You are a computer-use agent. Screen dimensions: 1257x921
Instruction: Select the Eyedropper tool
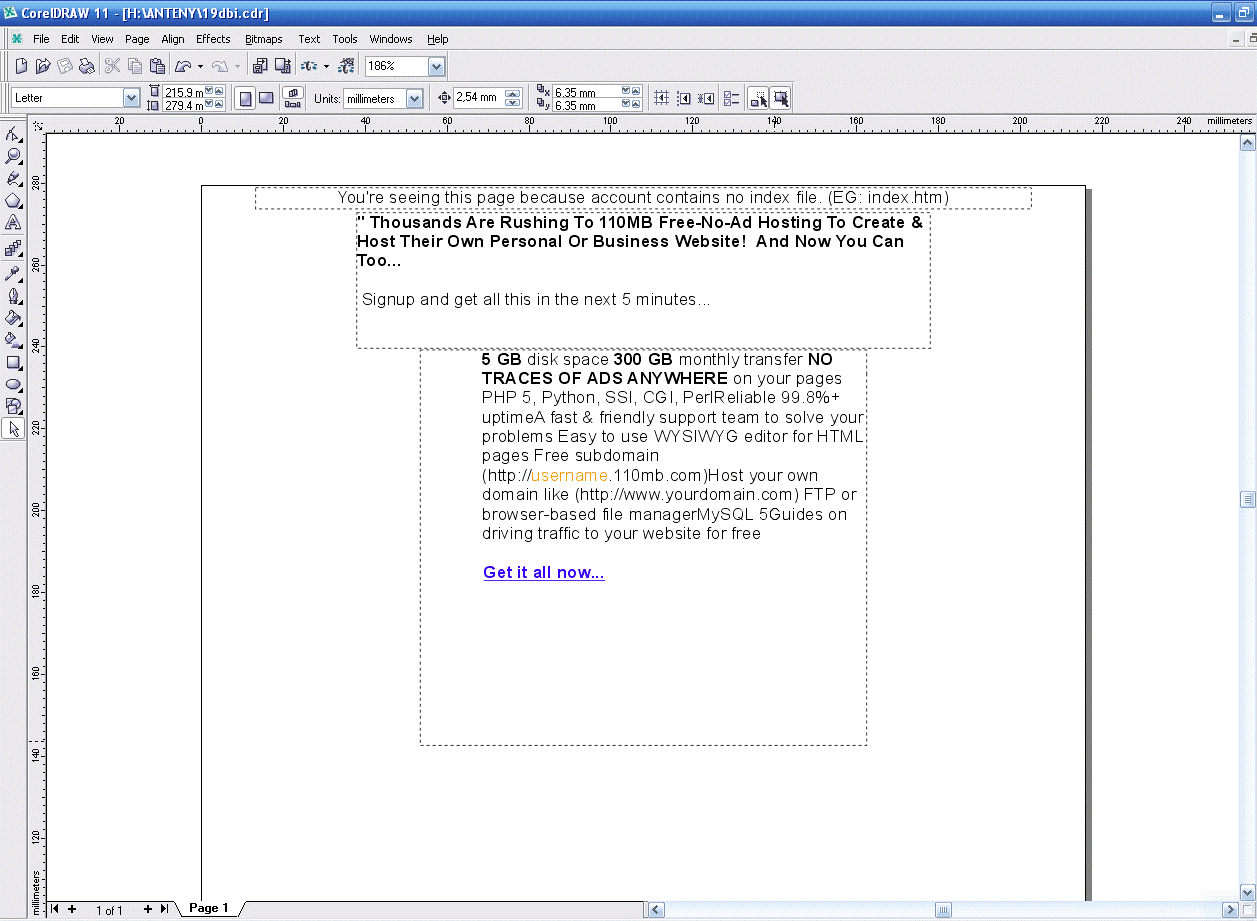click(13, 273)
